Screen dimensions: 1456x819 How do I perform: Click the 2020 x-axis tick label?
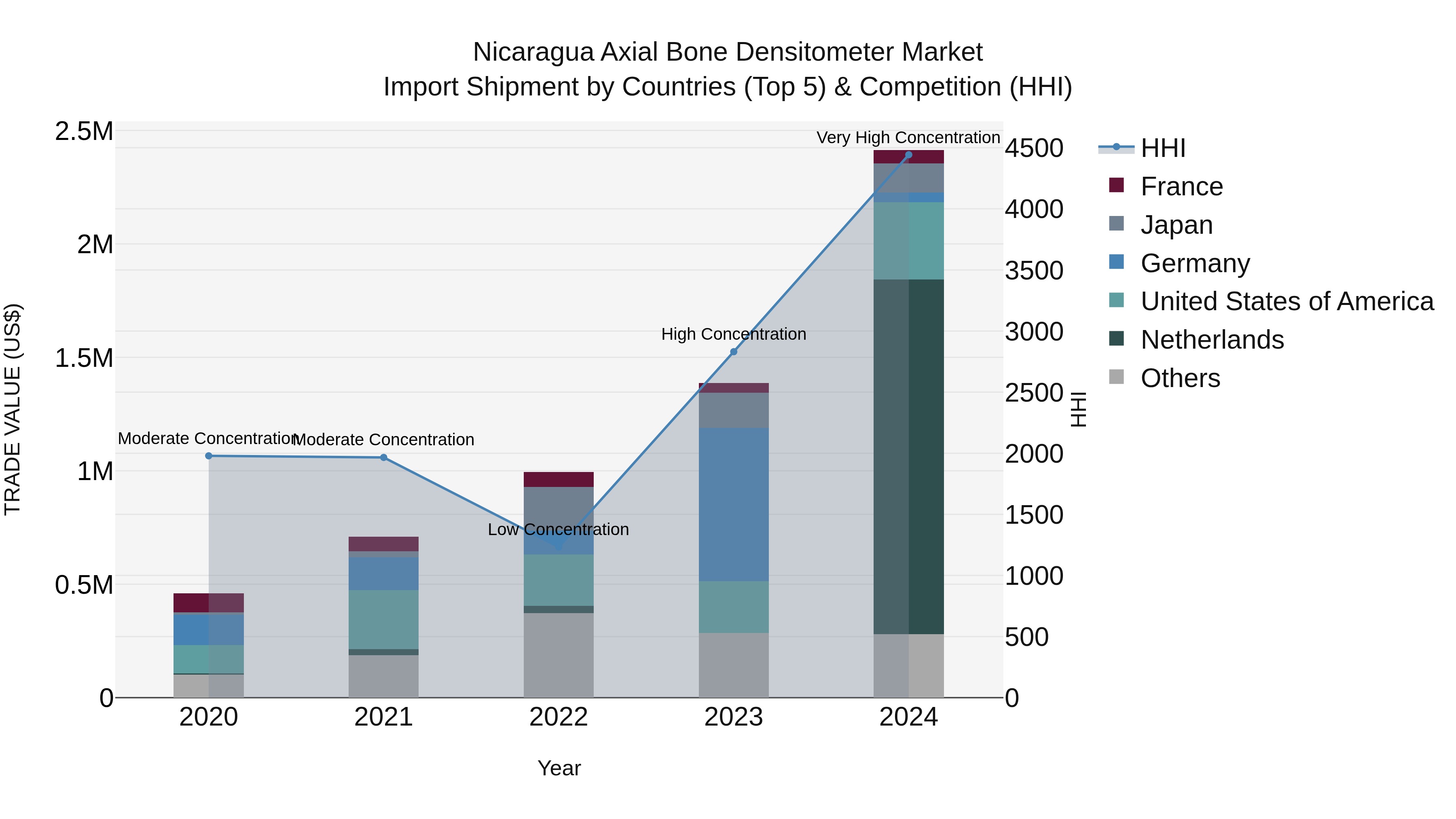[209, 717]
